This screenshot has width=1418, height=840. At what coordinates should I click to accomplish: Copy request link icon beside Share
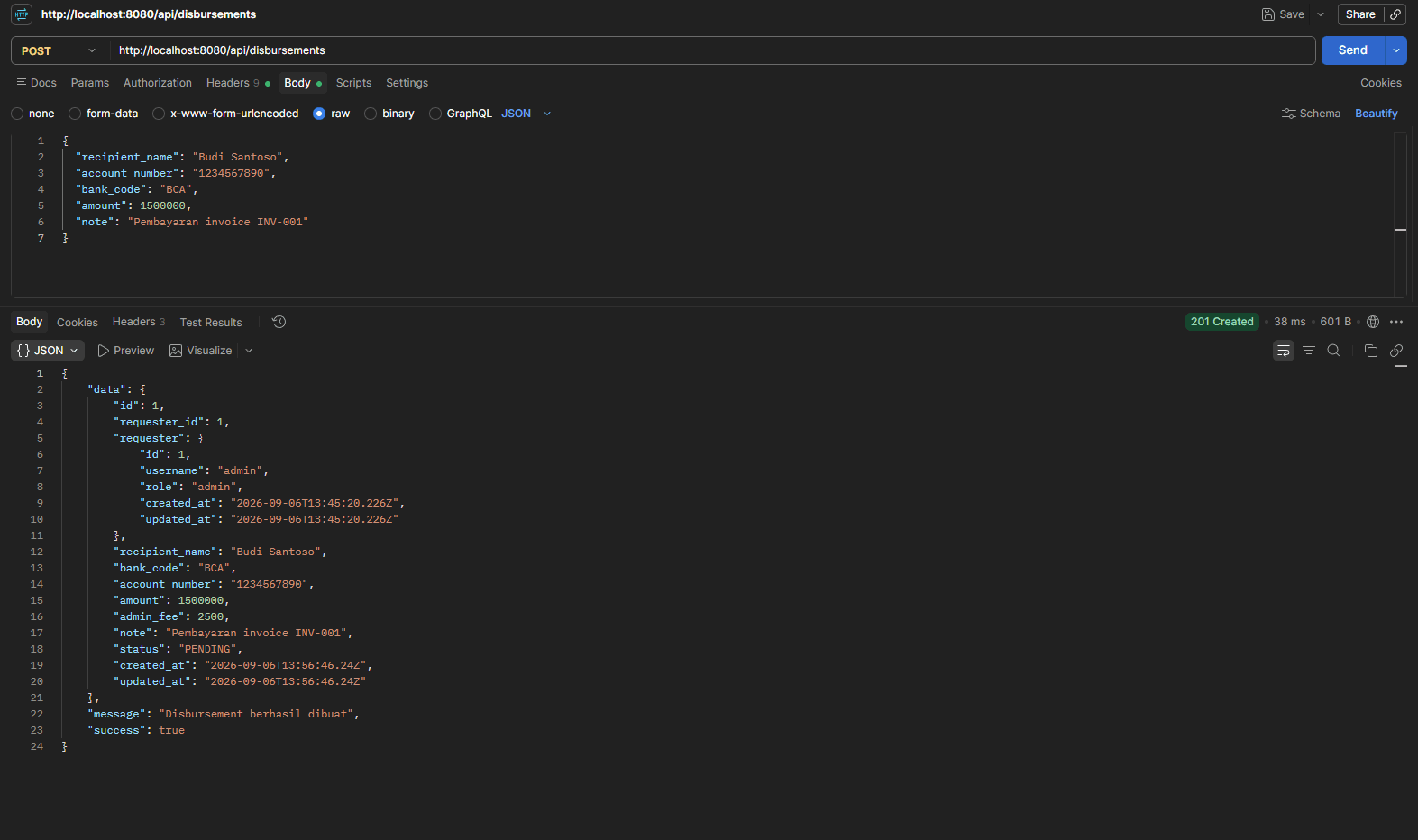(x=1395, y=14)
